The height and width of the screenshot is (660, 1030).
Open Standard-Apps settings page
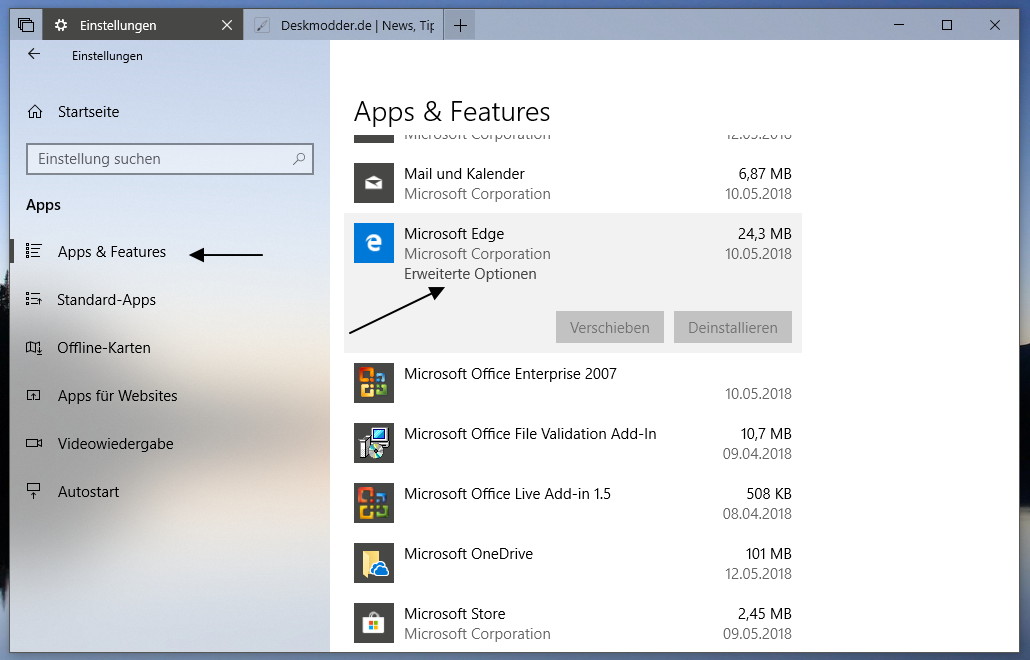point(106,299)
